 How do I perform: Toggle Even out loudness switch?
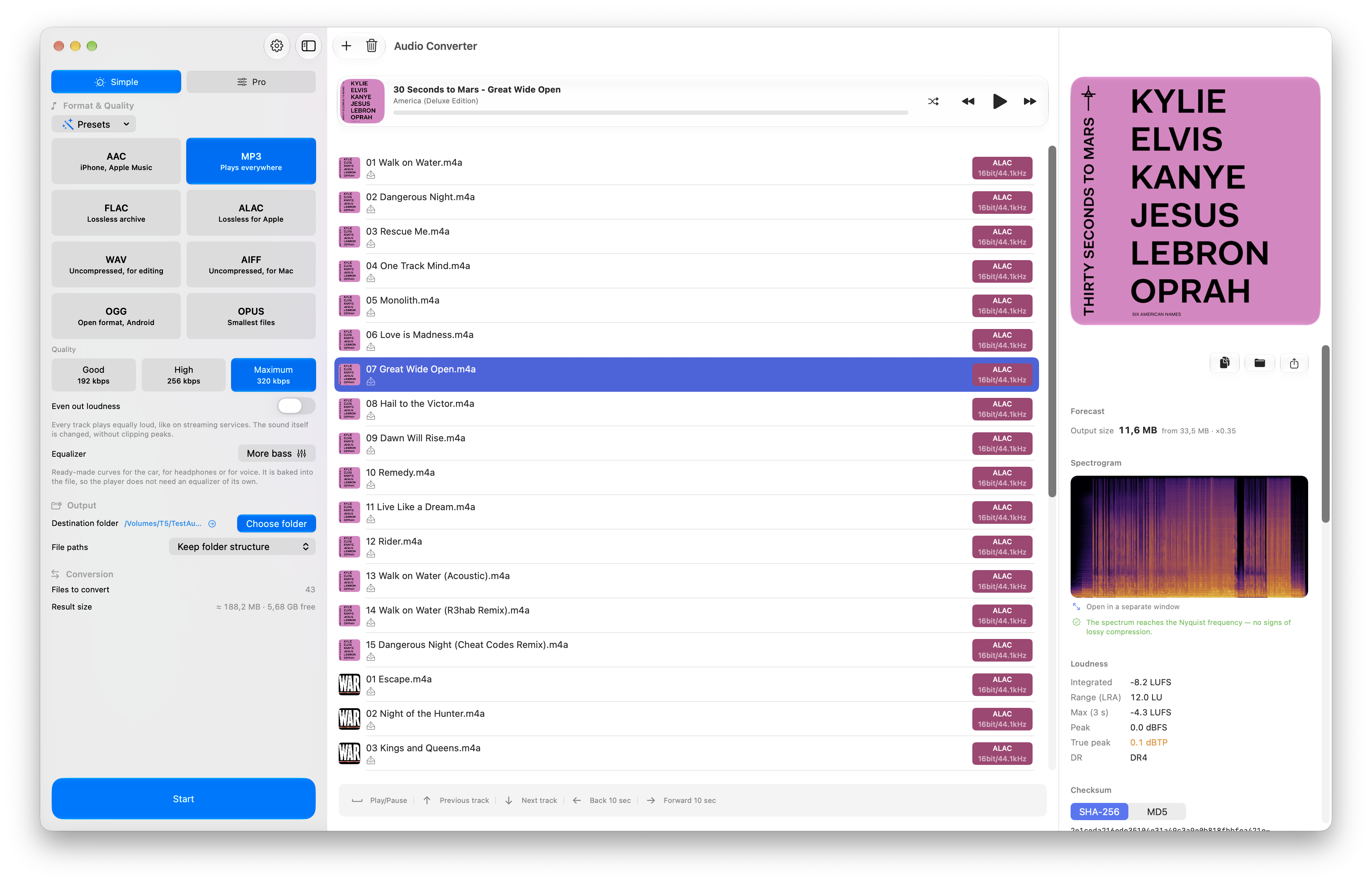(x=296, y=406)
